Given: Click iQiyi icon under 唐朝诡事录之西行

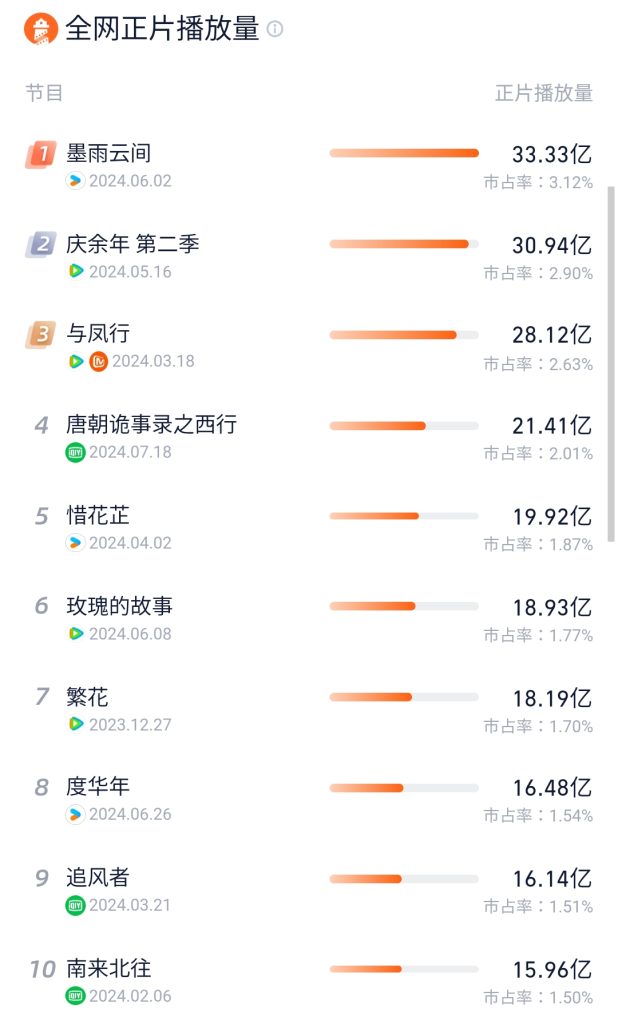Looking at the screenshot, I should tap(75, 452).
